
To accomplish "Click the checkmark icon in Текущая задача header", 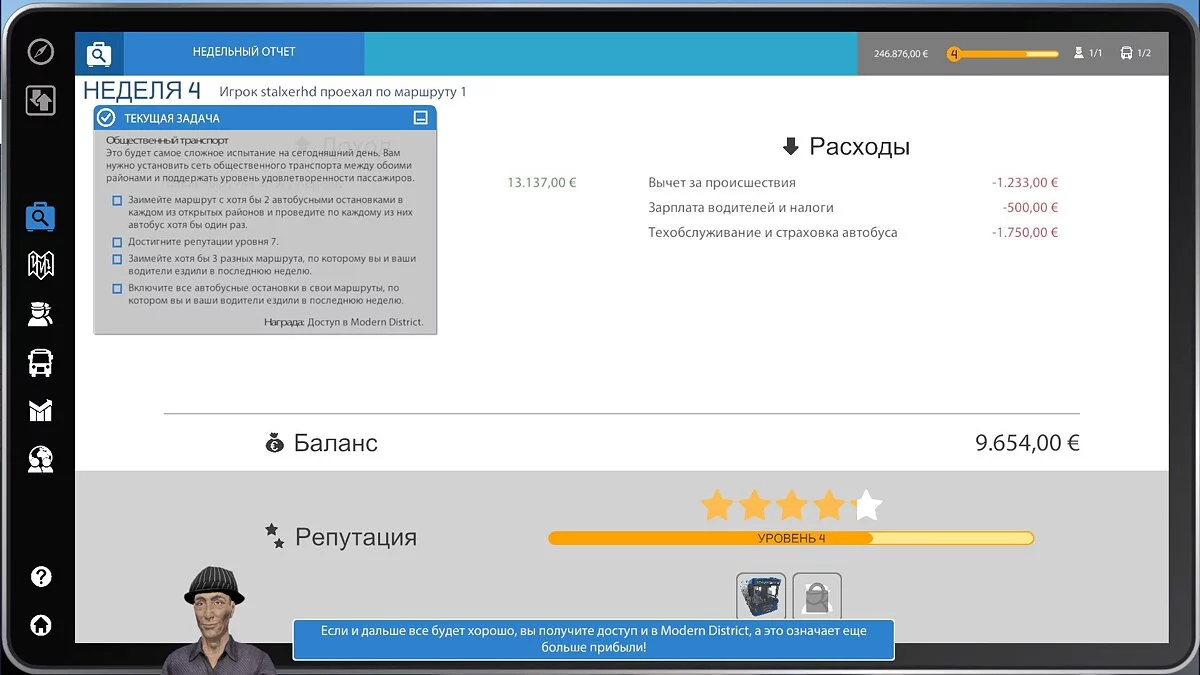I will point(106,118).
